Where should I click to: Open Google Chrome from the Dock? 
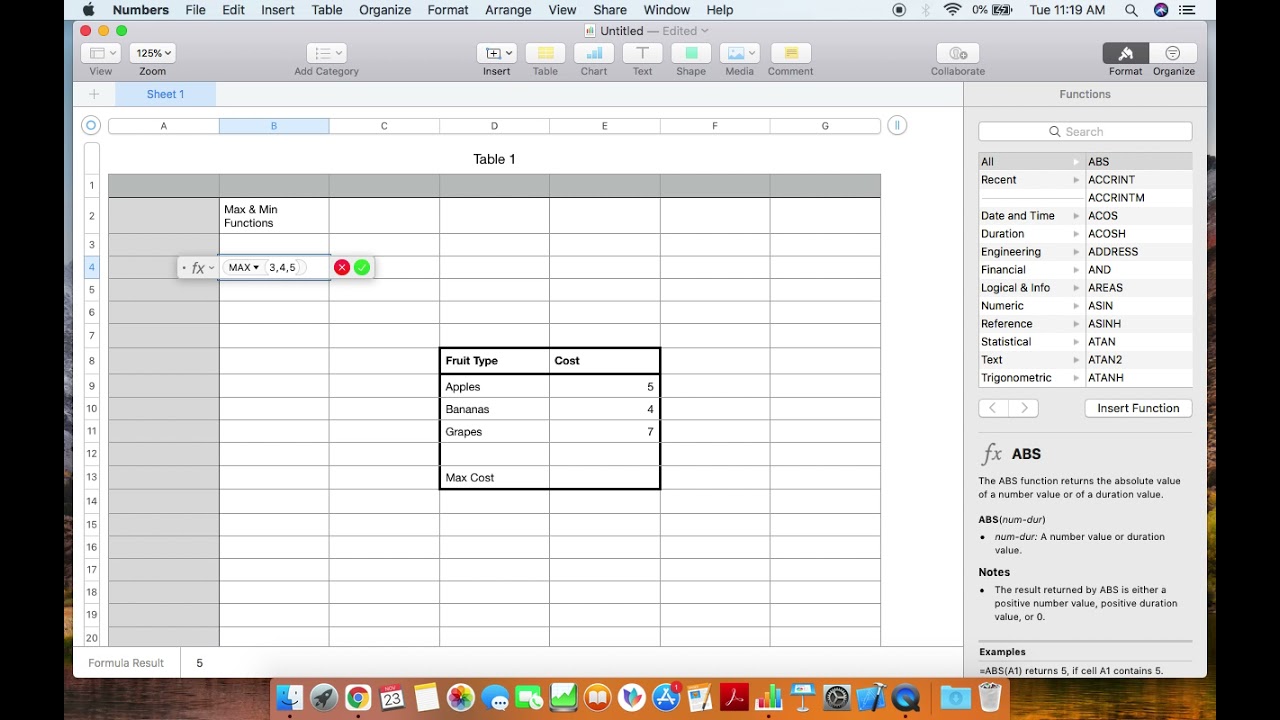pos(358,697)
